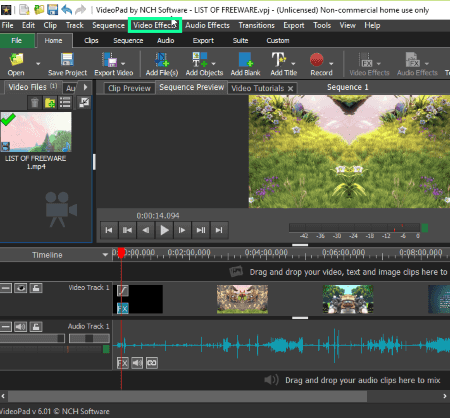The height and width of the screenshot is (418, 450).
Task: Select LIST OF FREEWARE 1.mp4 thumbnail
Action: [36, 132]
